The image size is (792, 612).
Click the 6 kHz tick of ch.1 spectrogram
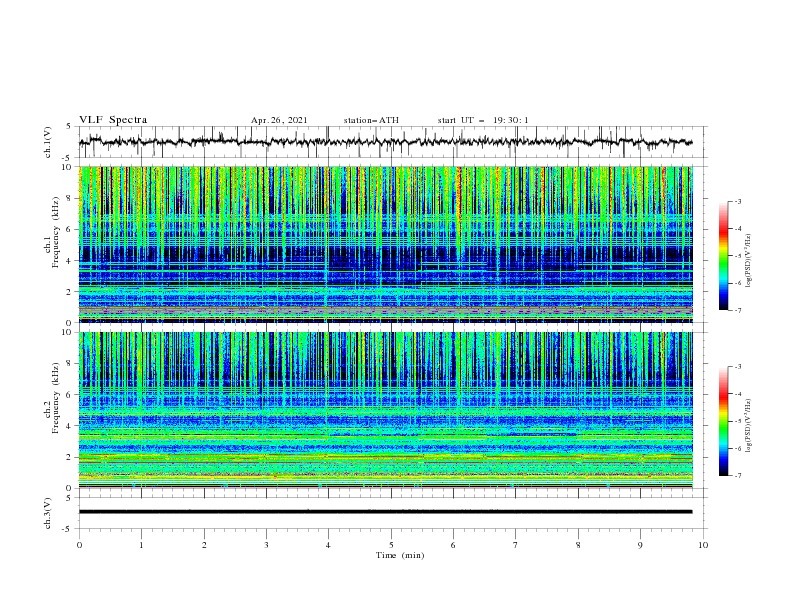point(70,230)
